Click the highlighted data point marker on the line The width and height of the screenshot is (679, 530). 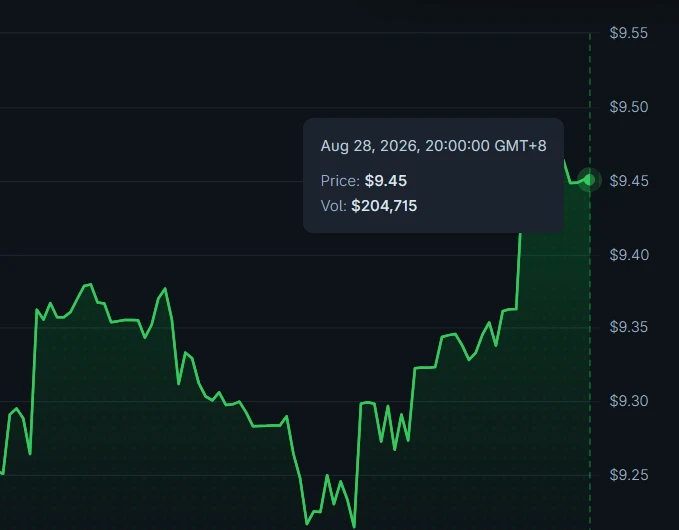tap(589, 180)
